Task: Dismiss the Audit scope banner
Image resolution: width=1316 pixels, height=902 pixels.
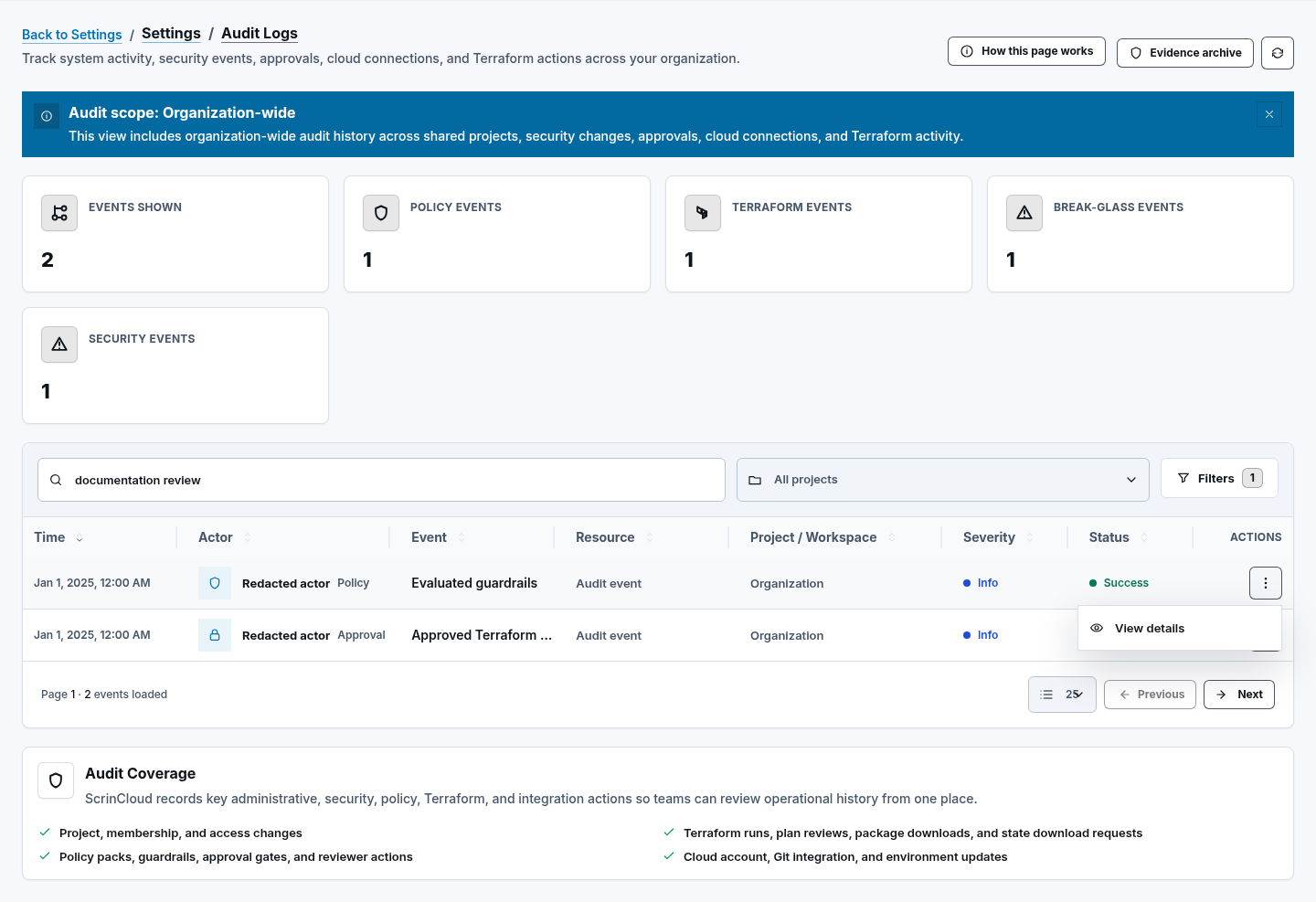Action: [1269, 114]
